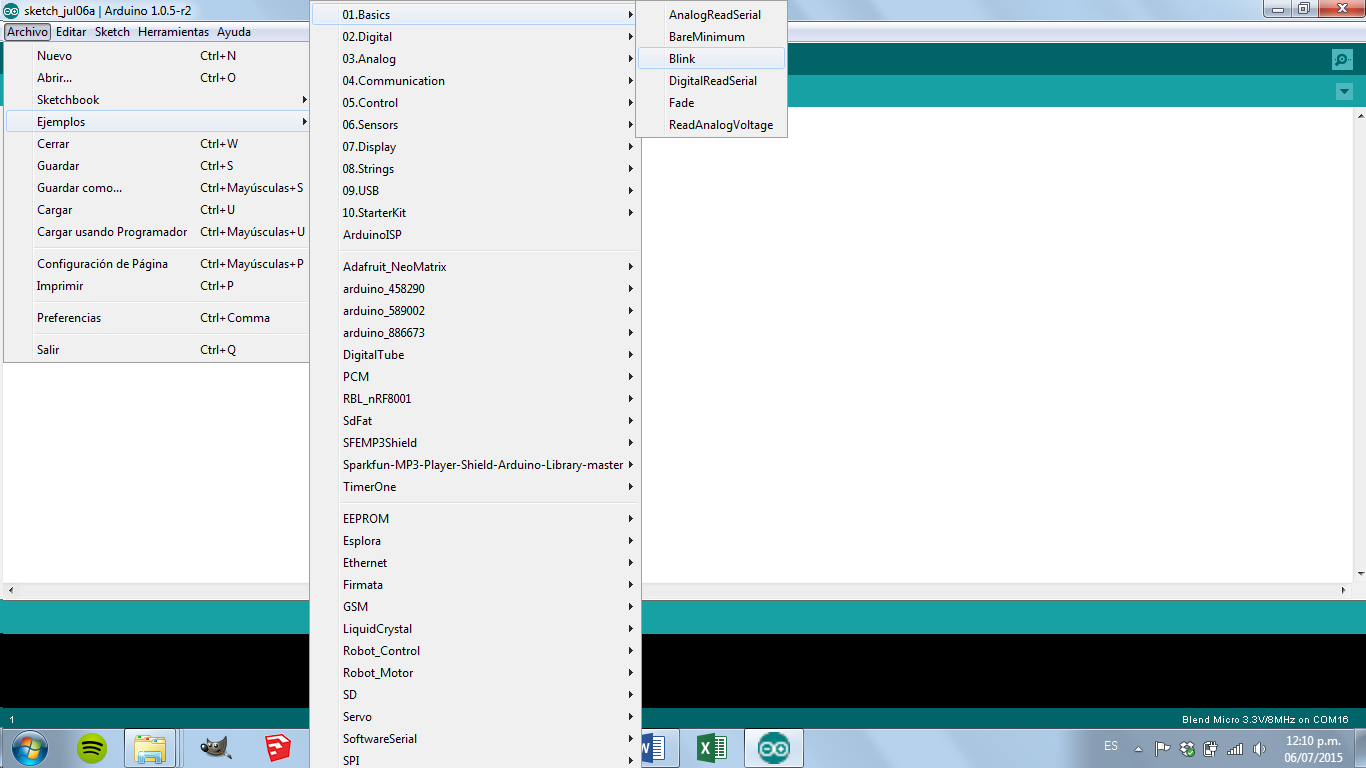The height and width of the screenshot is (768, 1366).
Task: Click the vertical scrollbar down arrow
Action: [1359, 574]
